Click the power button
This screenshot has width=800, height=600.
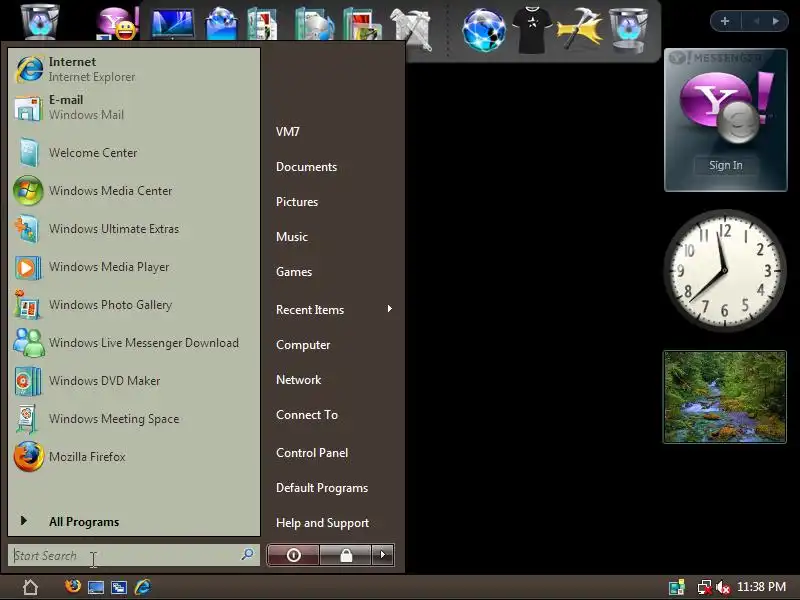(293, 555)
